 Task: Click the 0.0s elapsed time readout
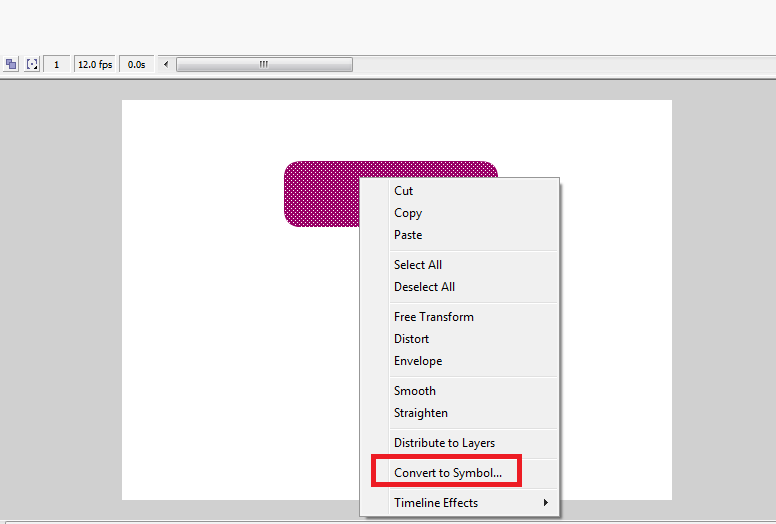136,64
